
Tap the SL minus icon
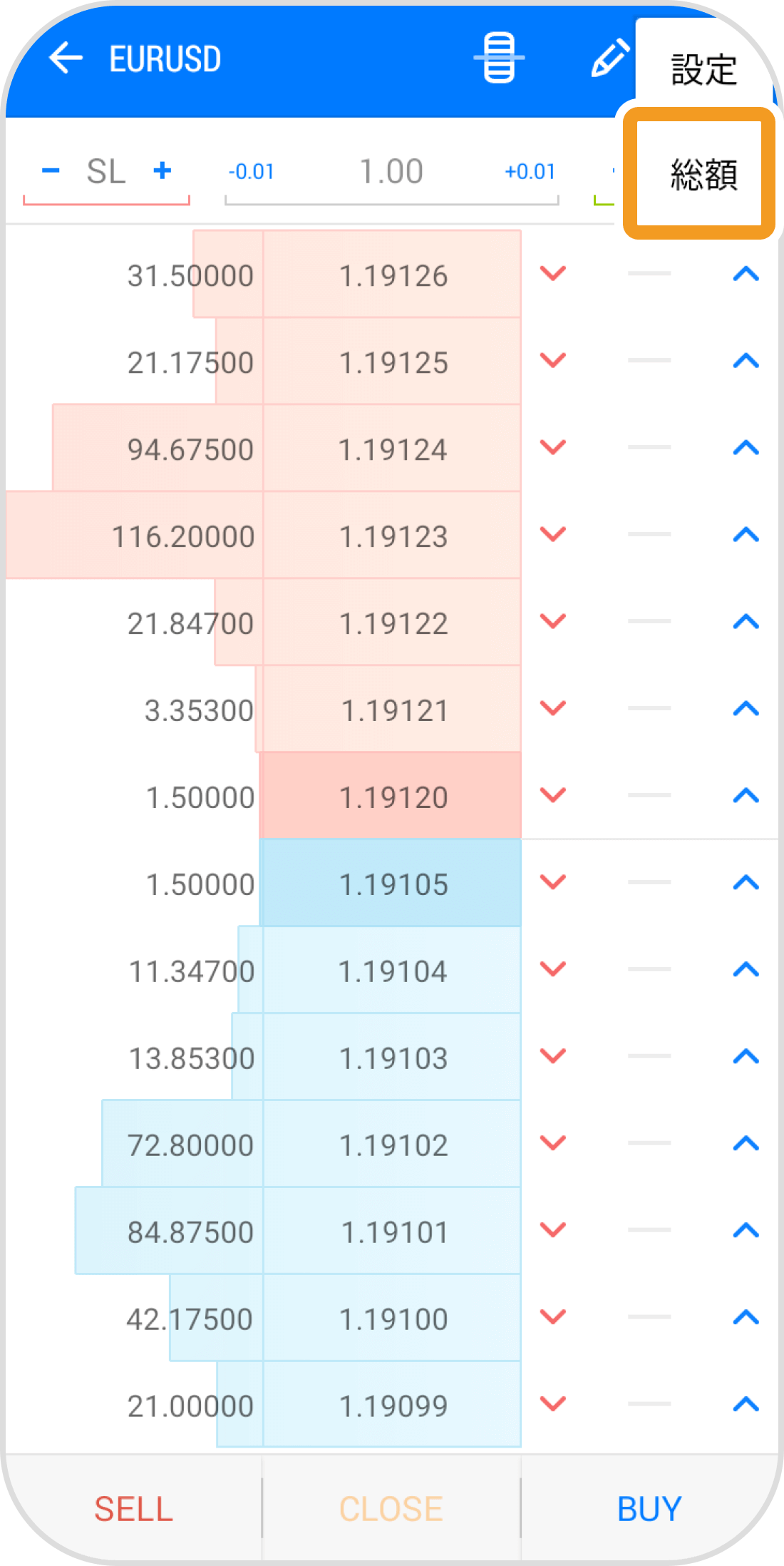(x=51, y=171)
